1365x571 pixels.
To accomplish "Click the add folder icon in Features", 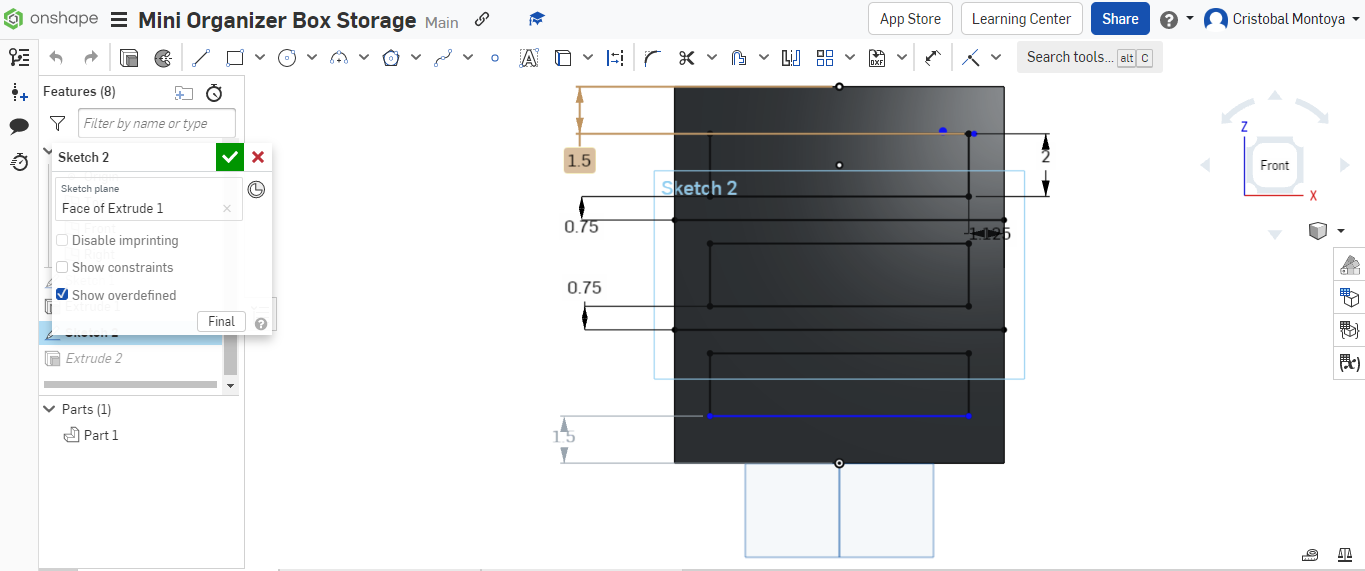I will [183, 93].
